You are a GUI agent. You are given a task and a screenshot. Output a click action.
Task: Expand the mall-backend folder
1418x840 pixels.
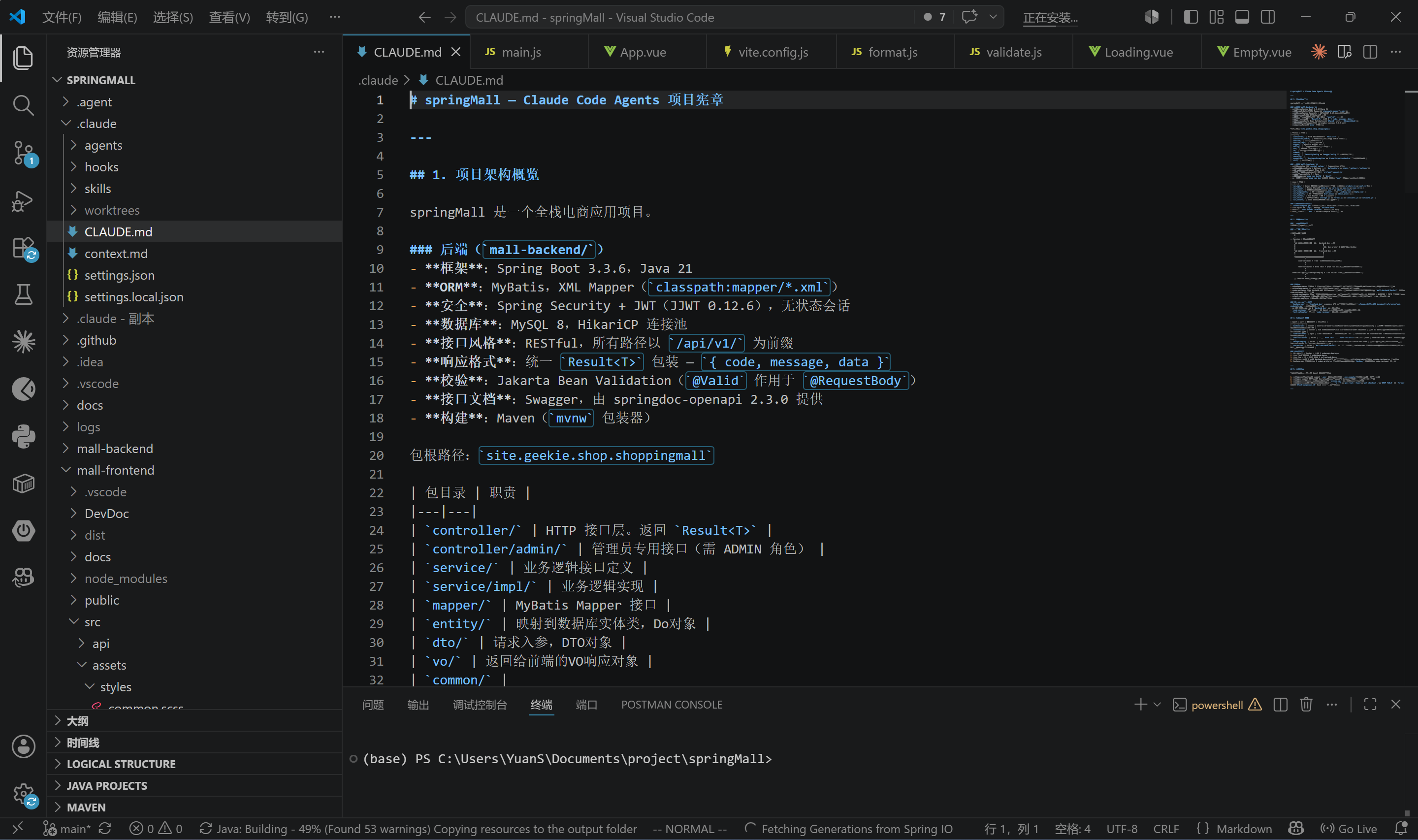point(195,448)
